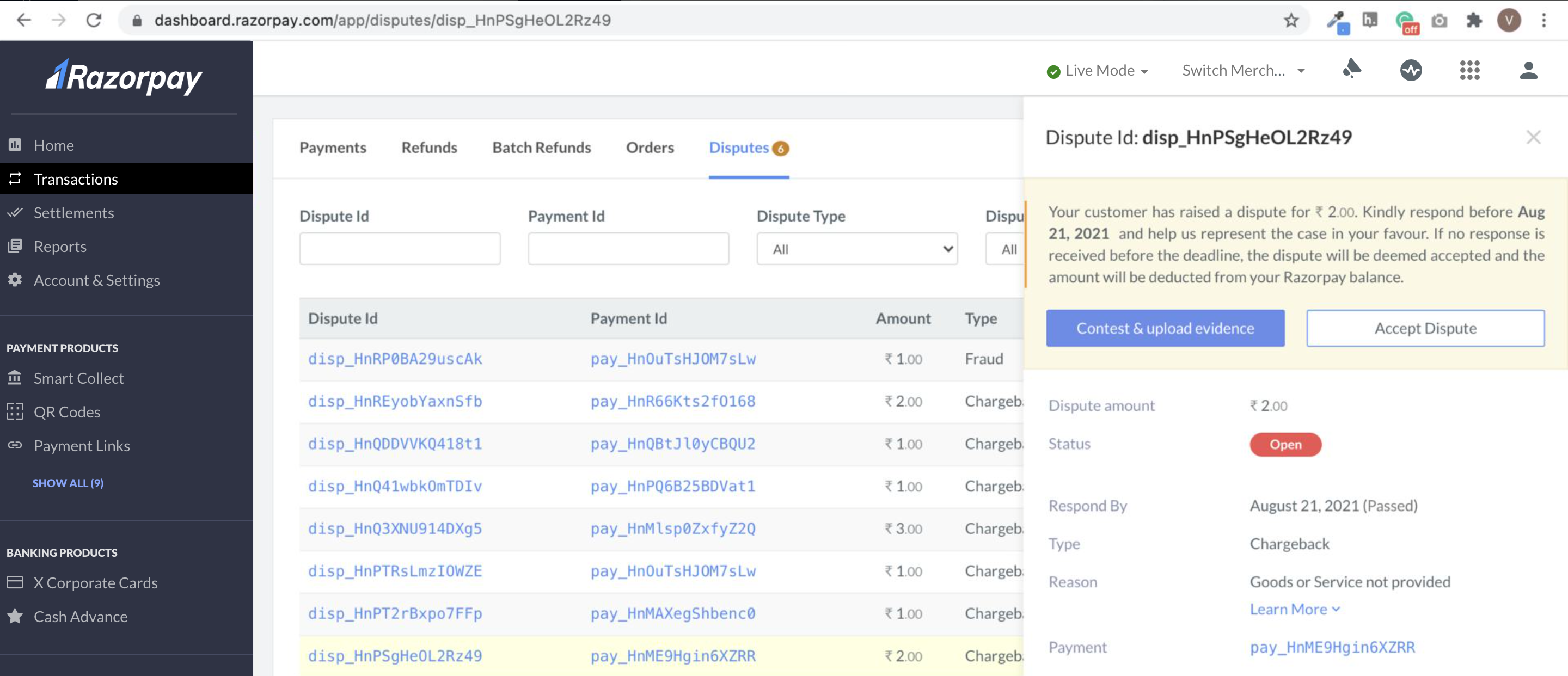Open the Chrome profile avatar V
Viewport: 1568px width, 676px height.
pos(1508,21)
